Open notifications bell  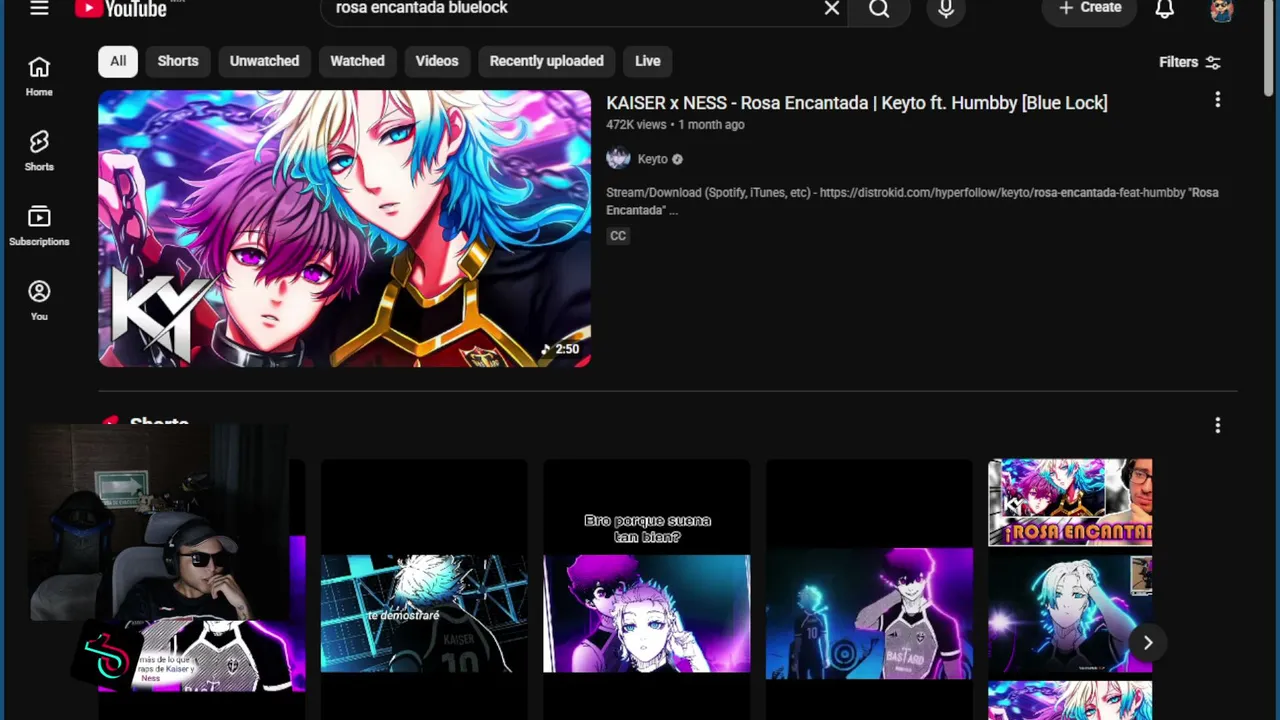click(1165, 9)
